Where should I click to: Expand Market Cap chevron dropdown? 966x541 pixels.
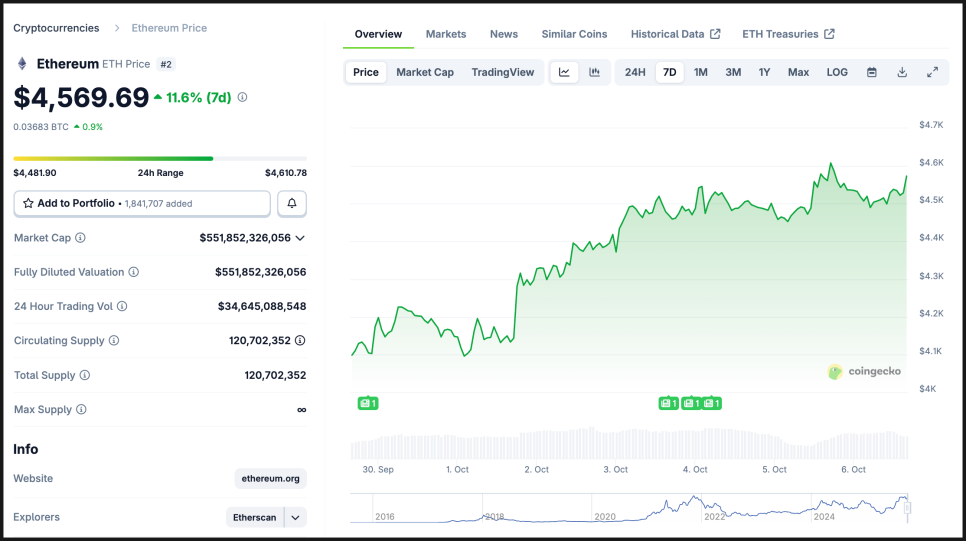[x=300, y=238]
